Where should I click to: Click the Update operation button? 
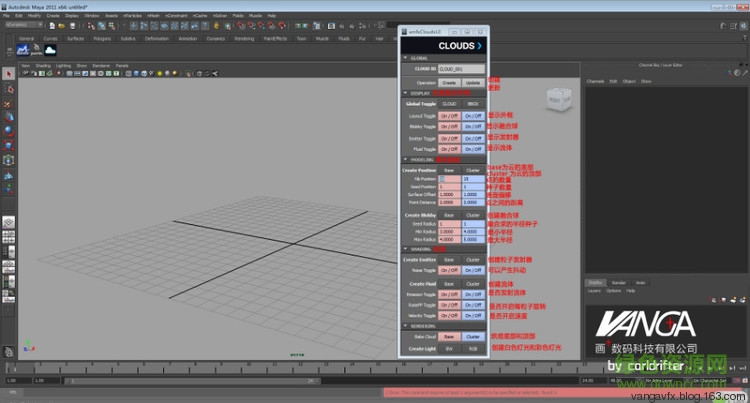pyautogui.click(x=472, y=82)
